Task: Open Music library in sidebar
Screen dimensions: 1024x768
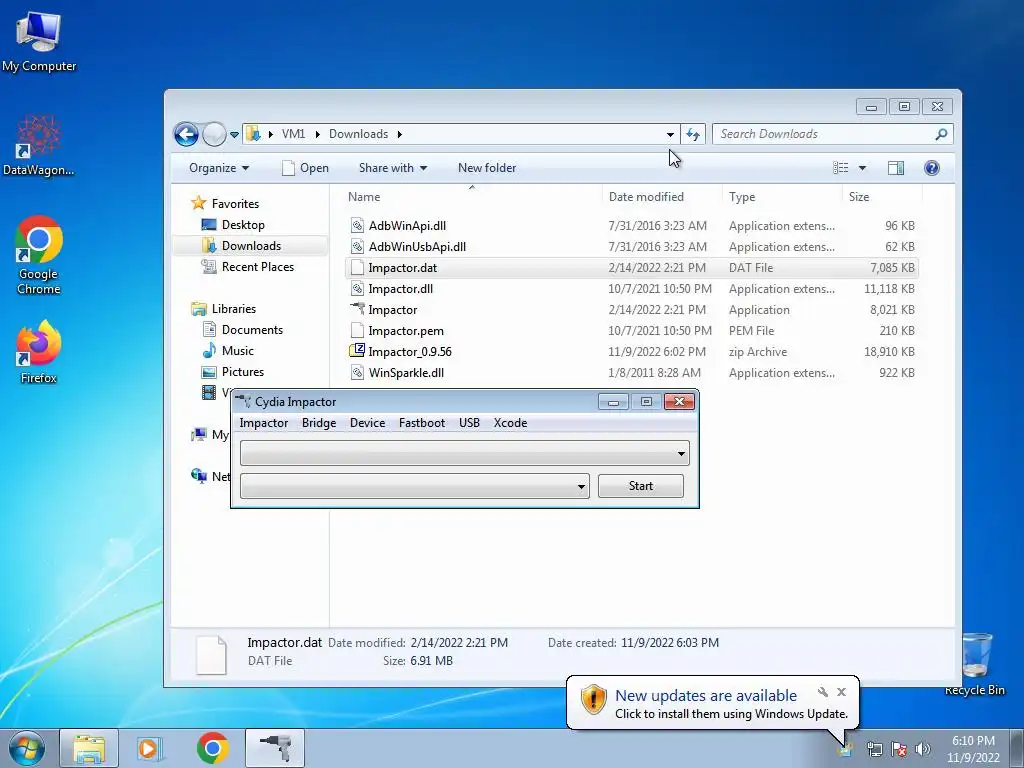Action: 229,351
